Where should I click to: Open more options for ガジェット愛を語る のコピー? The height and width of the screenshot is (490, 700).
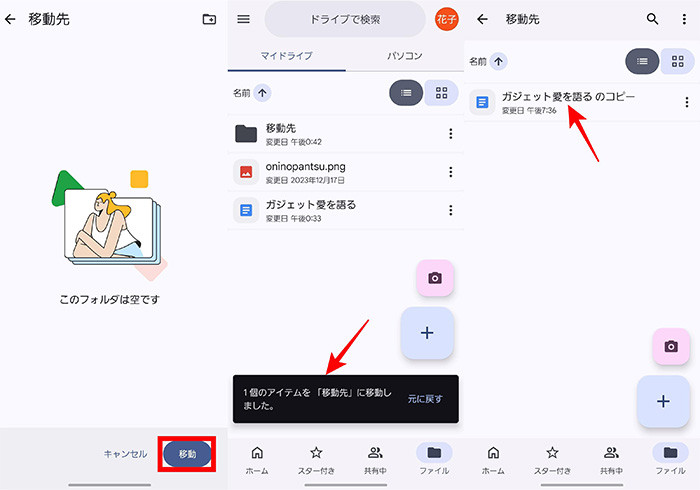[687, 102]
